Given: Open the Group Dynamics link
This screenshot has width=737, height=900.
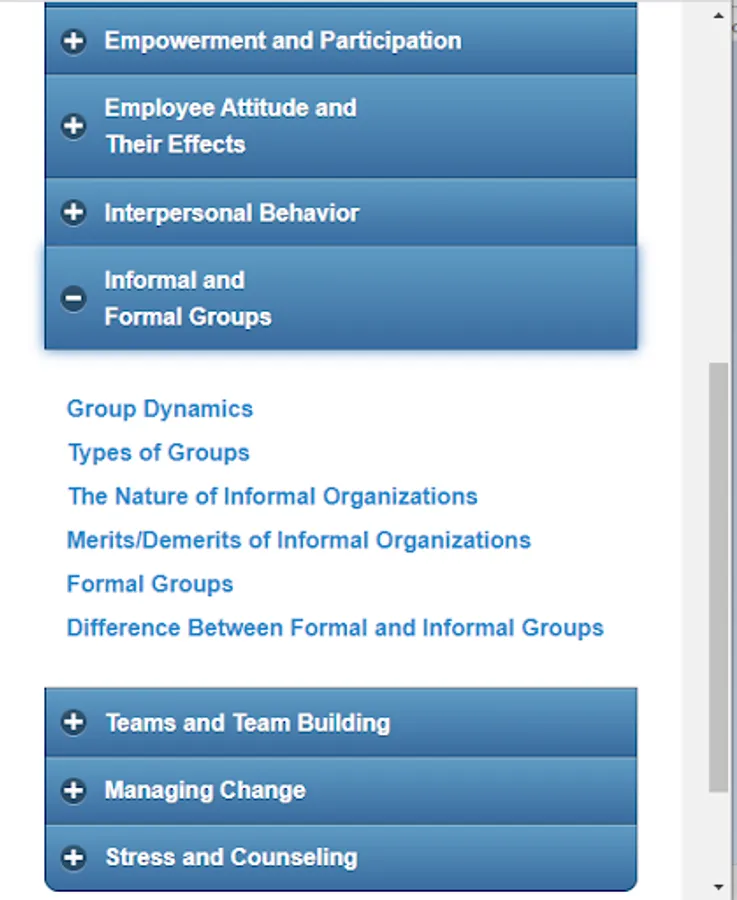Looking at the screenshot, I should coord(160,409).
